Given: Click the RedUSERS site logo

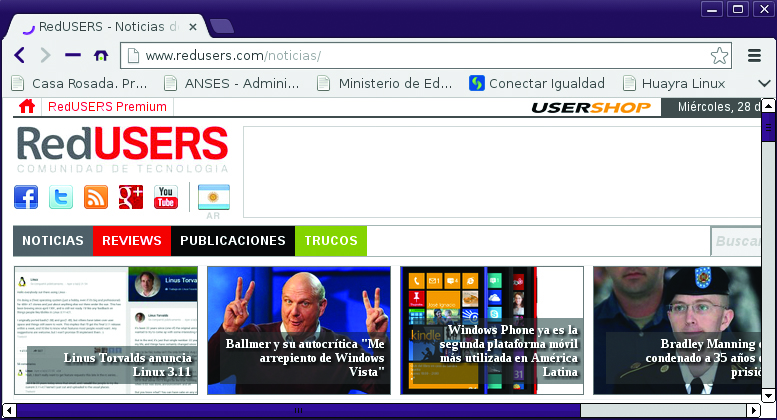Looking at the screenshot, I should (122, 150).
